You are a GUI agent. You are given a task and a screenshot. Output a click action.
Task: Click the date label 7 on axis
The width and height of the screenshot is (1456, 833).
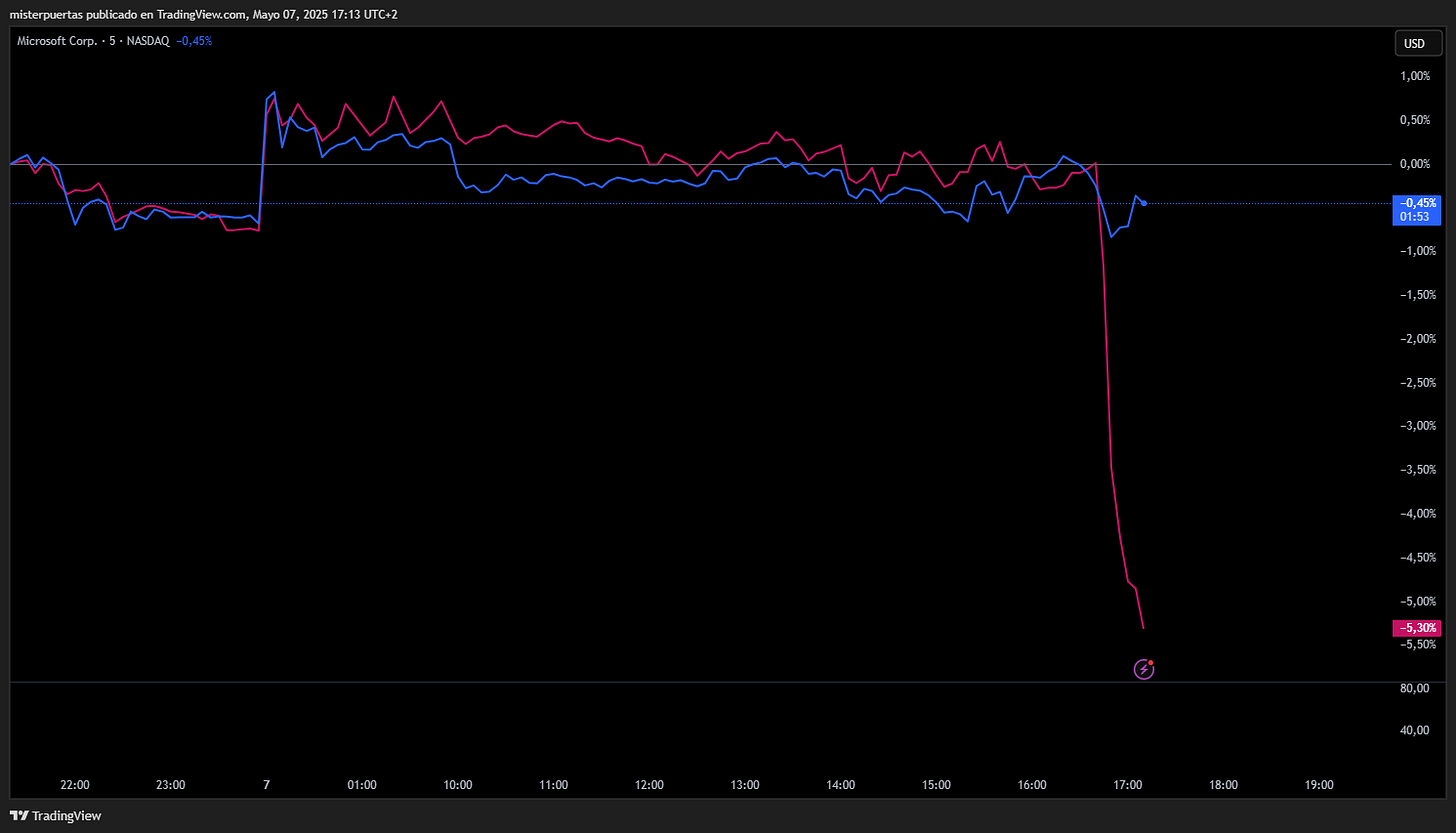(x=266, y=785)
